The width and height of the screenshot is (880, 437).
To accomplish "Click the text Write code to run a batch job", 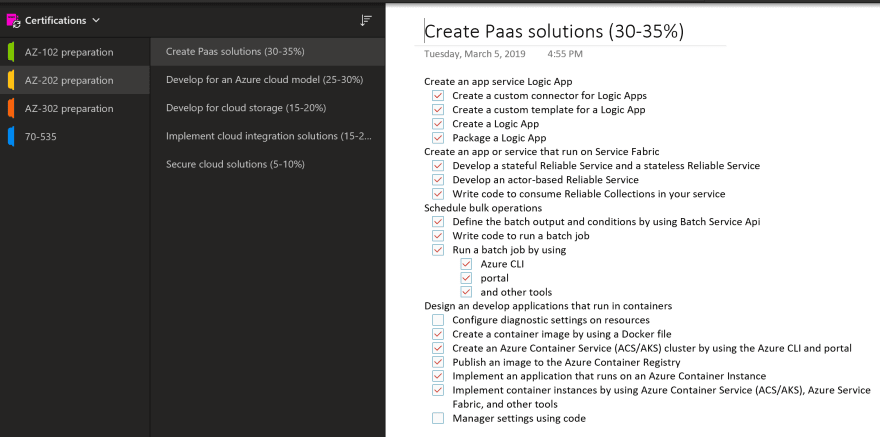I will (521, 236).
